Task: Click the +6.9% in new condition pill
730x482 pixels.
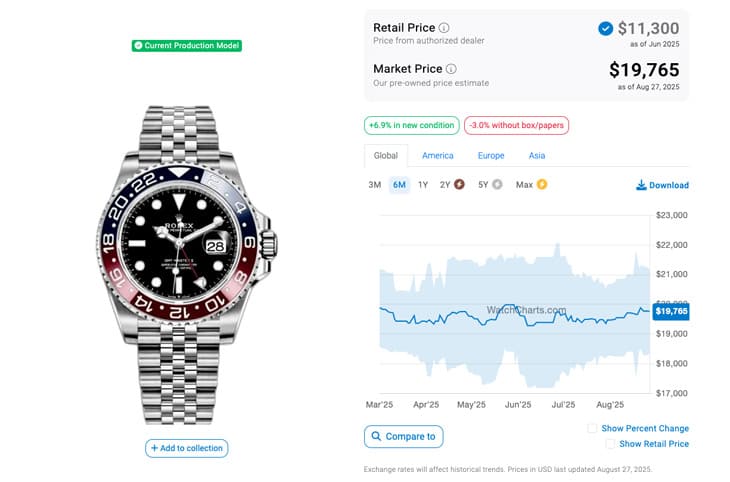Action: 412,125
